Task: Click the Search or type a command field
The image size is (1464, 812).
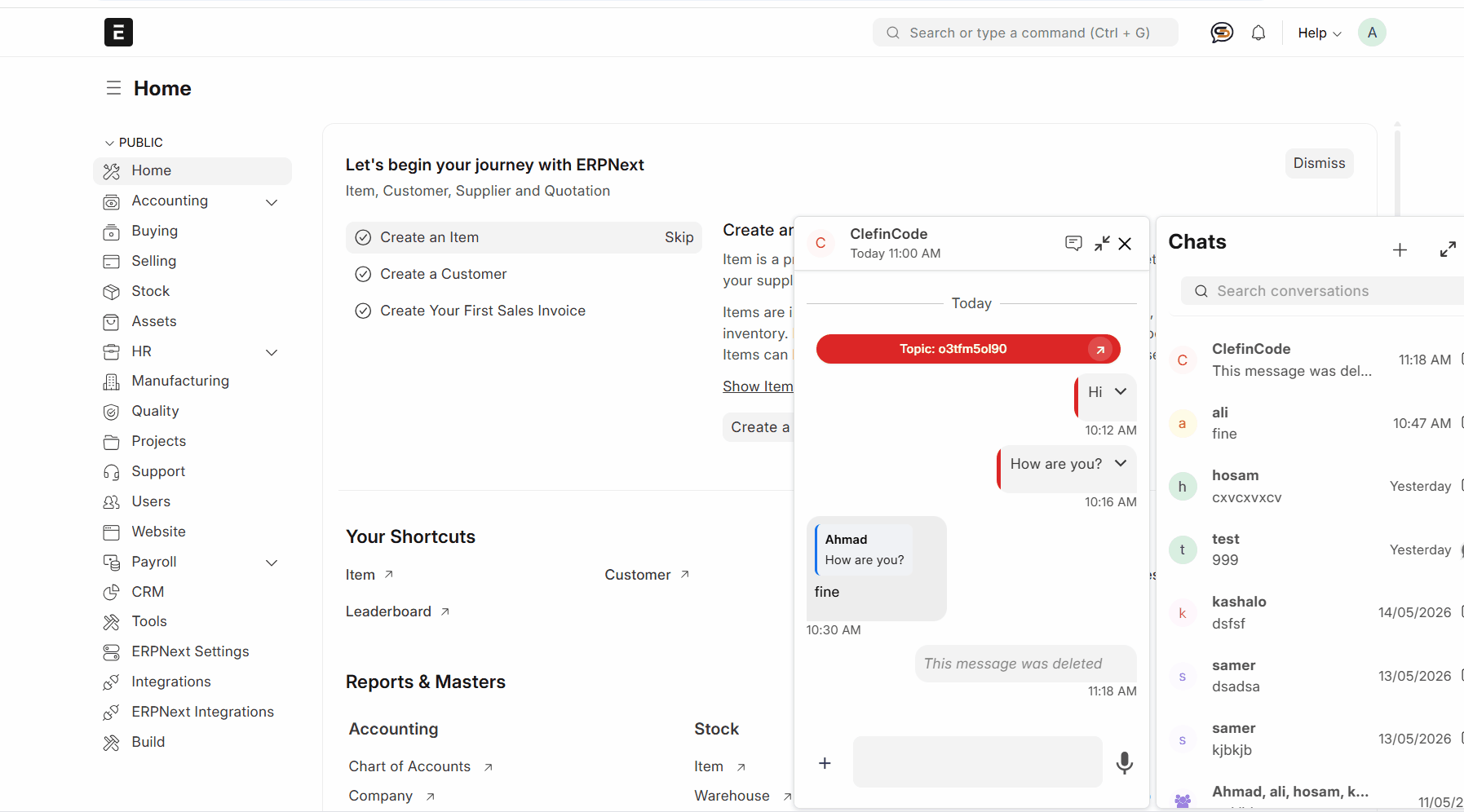Action: (1025, 33)
